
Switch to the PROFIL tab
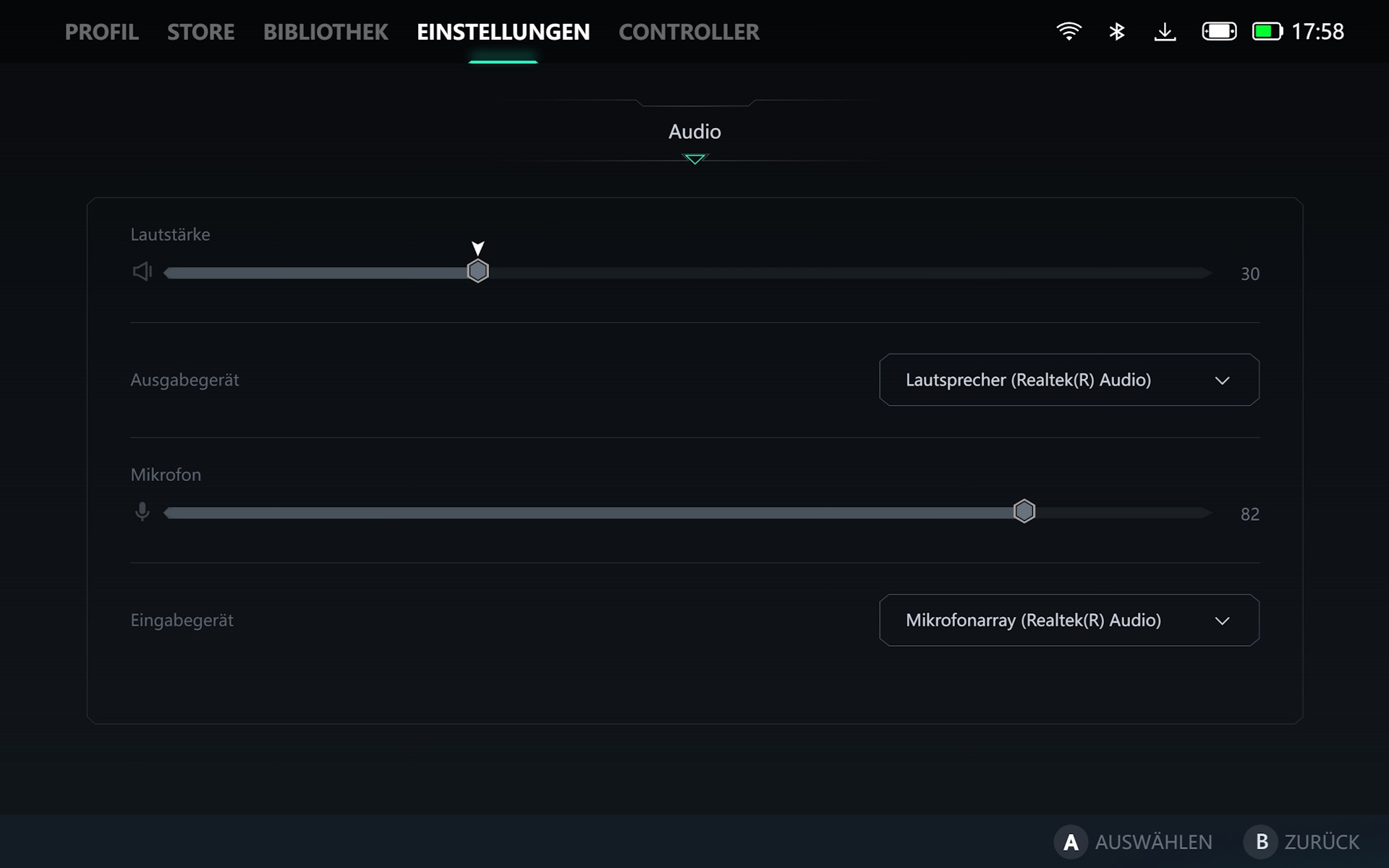[x=101, y=32]
